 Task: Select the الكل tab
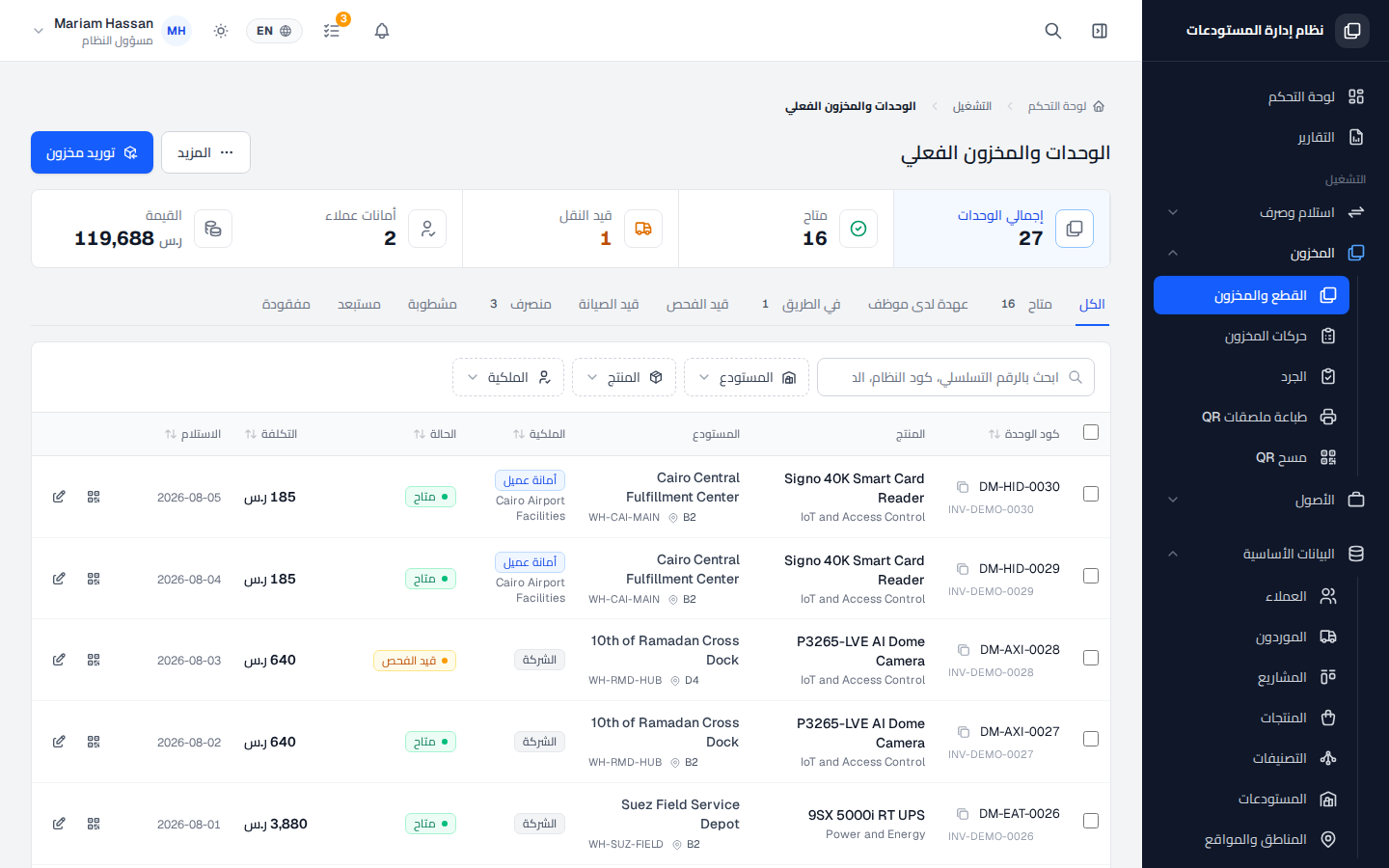[1092, 304]
